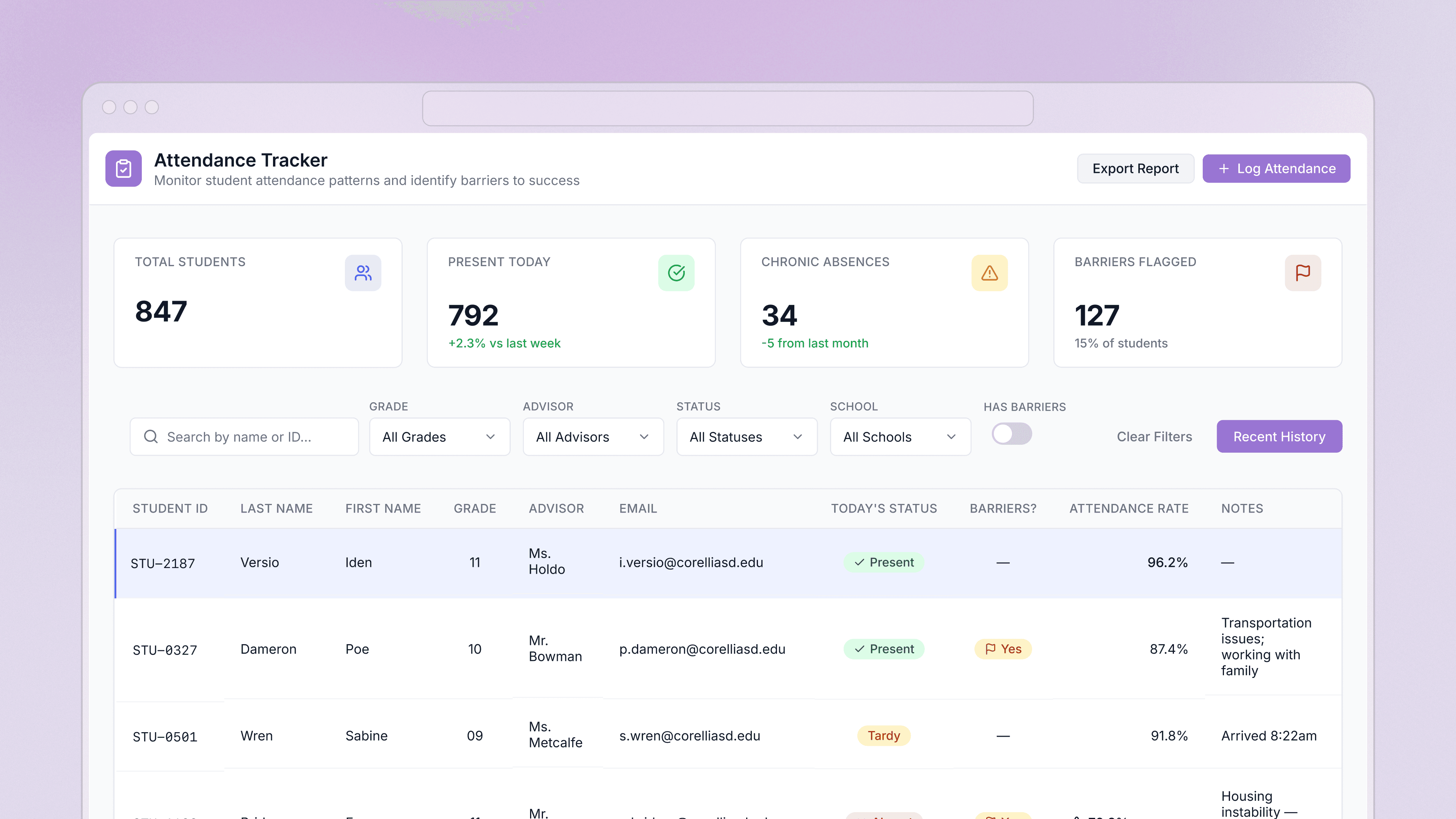Screen dimensions: 1456x819
Task: Click the plus icon on Log Attendance
Action: point(1224,168)
